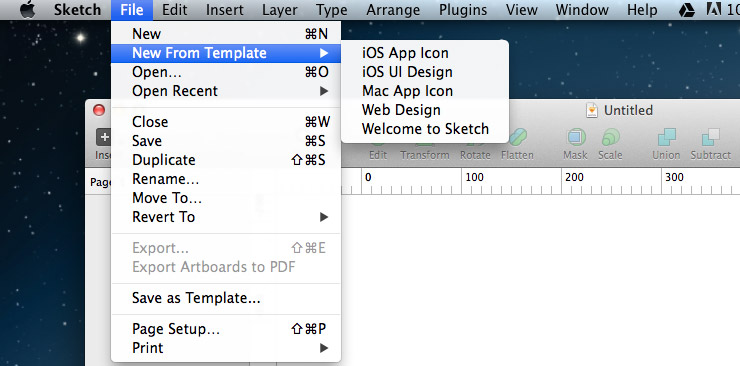Screen dimensions: 740x366
Task: Click the Insert plus toolbar button
Action: click(103, 137)
